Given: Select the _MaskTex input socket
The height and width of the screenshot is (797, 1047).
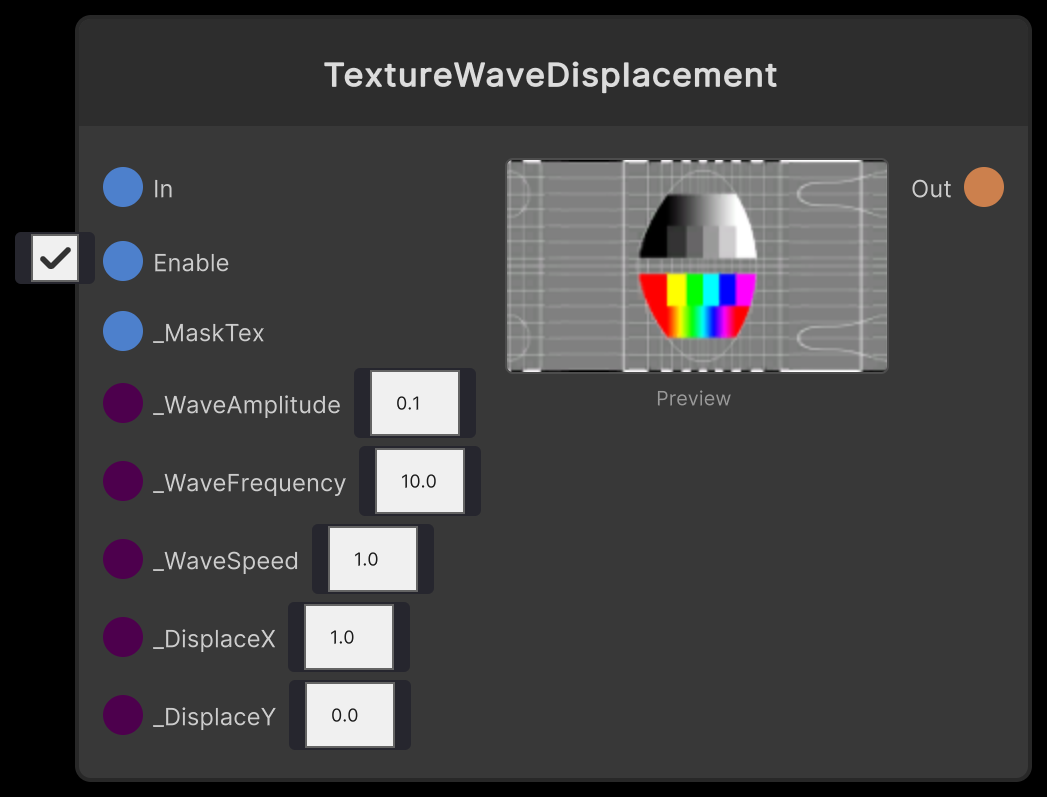Looking at the screenshot, I should click(x=122, y=331).
